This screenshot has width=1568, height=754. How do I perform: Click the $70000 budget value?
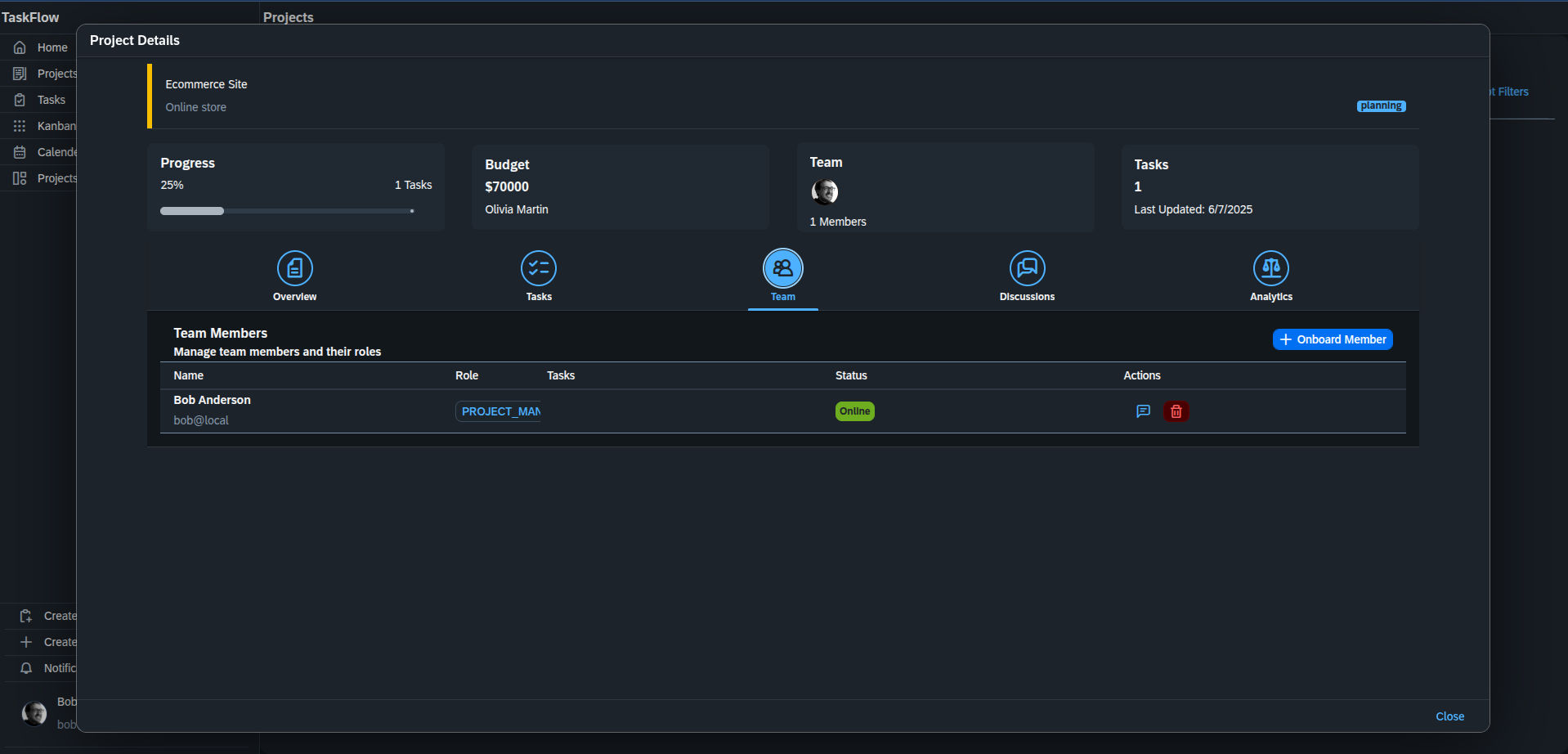click(507, 186)
